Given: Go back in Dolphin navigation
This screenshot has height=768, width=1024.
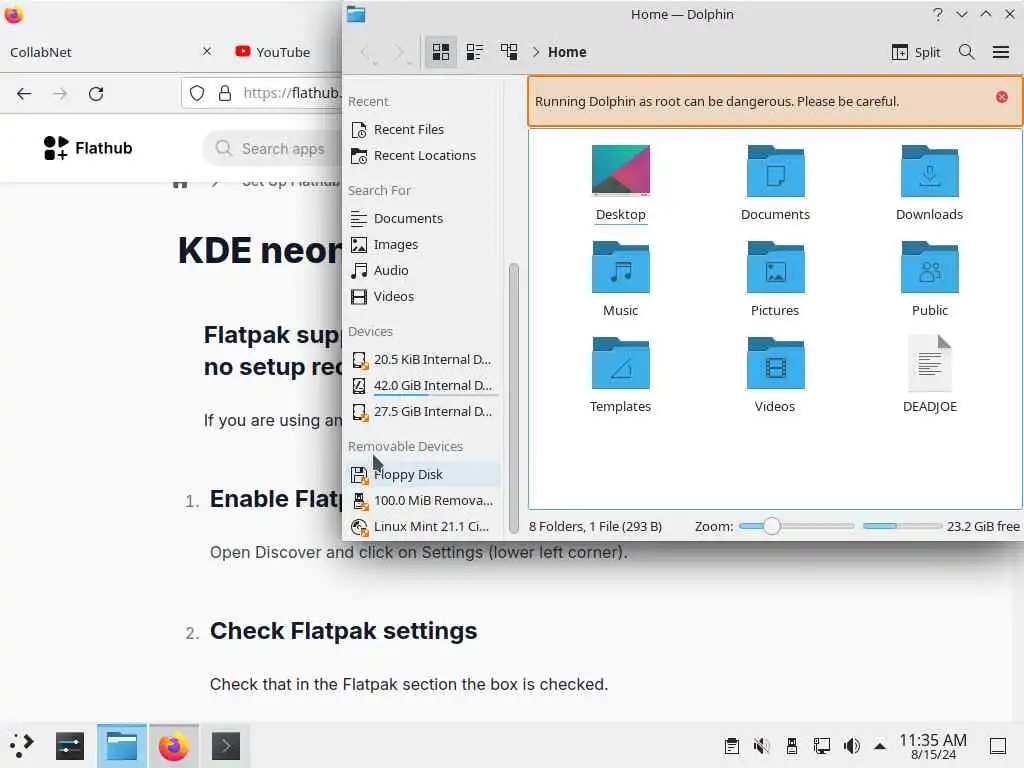Looking at the screenshot, I should coord(368,52).
